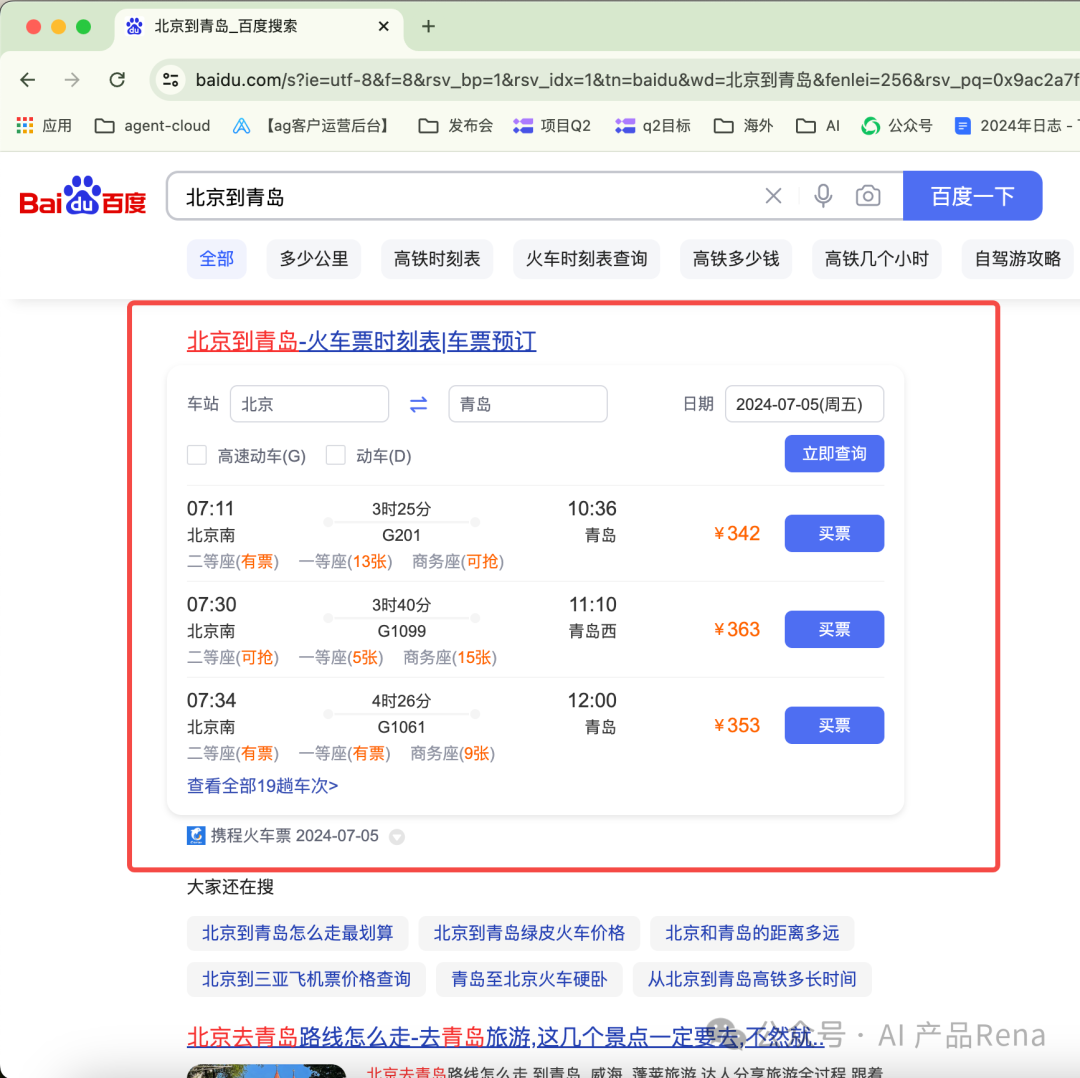Screen dimensions: 1080x1078
Task: Expand the chevron next to 携程火车票
Action: click(x=396, y=836)
